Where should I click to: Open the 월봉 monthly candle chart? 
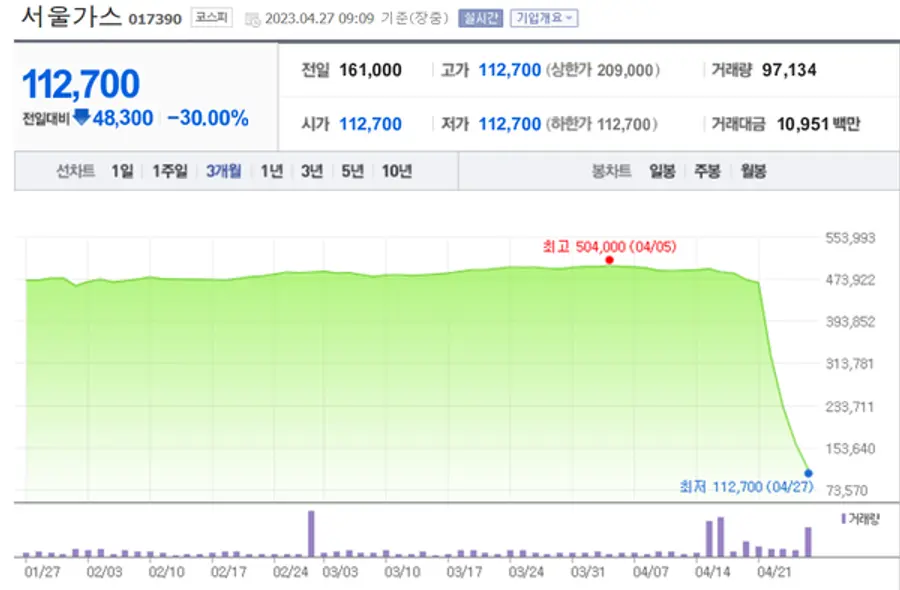[x=753, y=171]
